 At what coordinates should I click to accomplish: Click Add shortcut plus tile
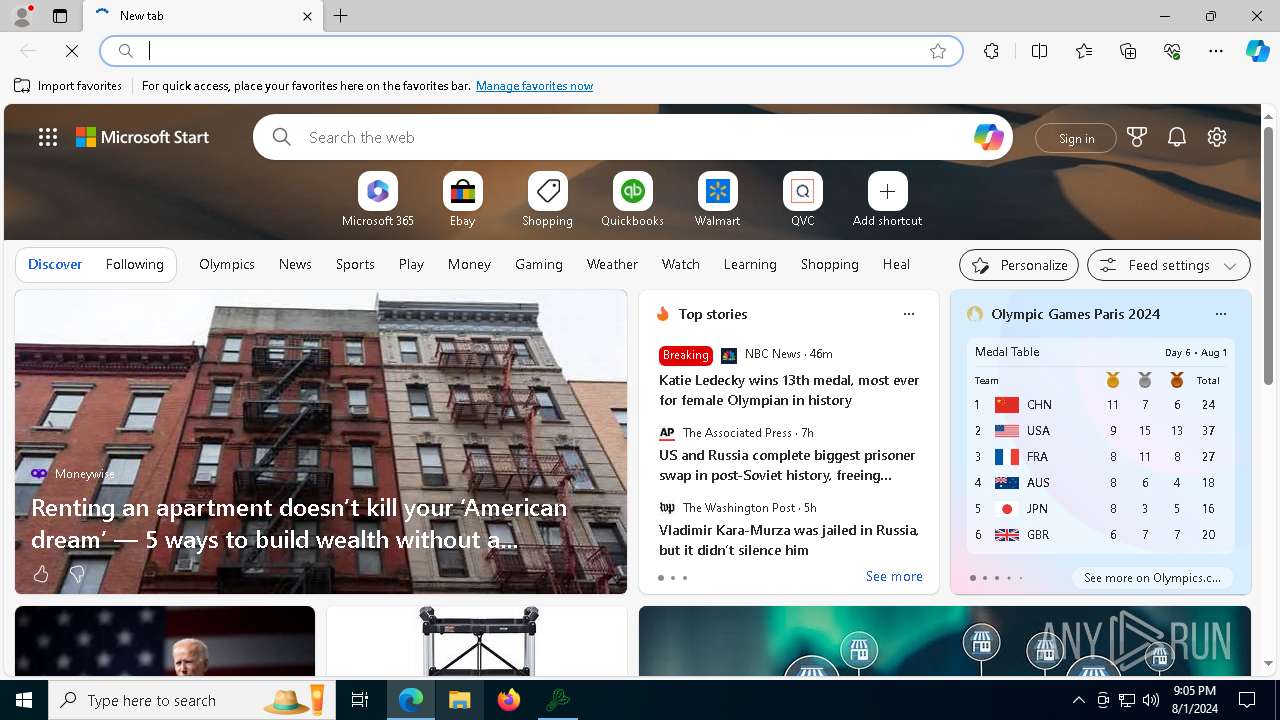coord(887,200)
